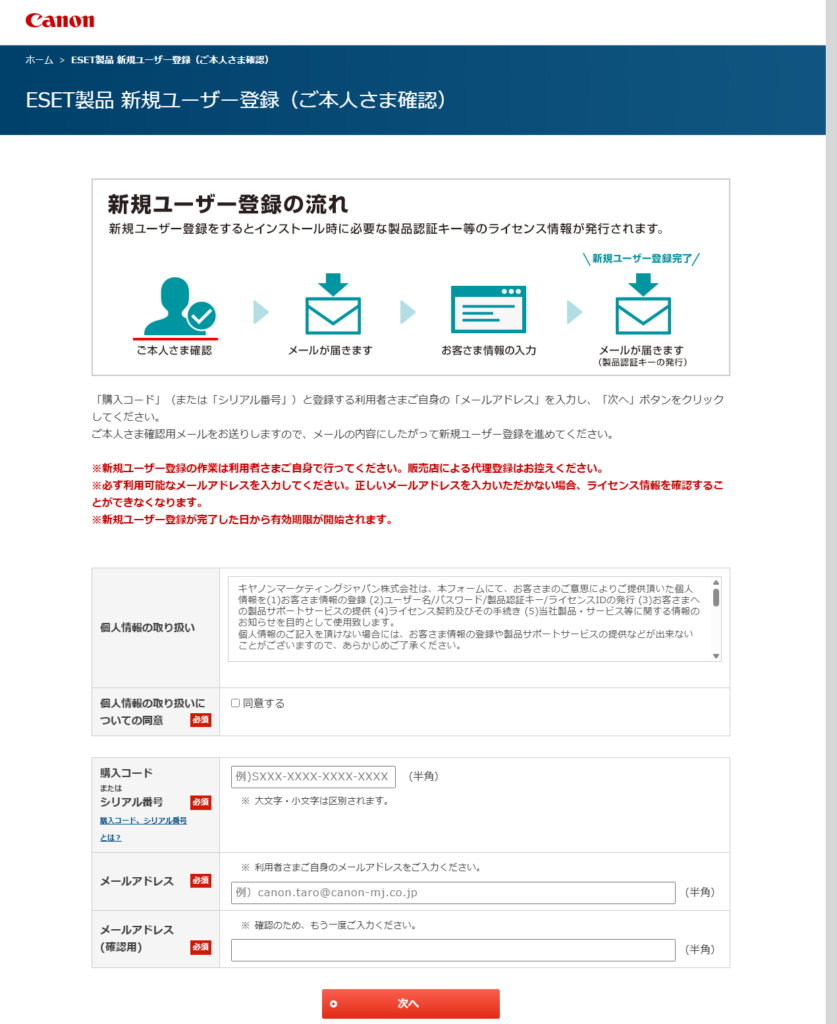Viewport: 837px width, 1024px height.
Task: Click 必須 badge next to シリアル番号
Action: 200,803
